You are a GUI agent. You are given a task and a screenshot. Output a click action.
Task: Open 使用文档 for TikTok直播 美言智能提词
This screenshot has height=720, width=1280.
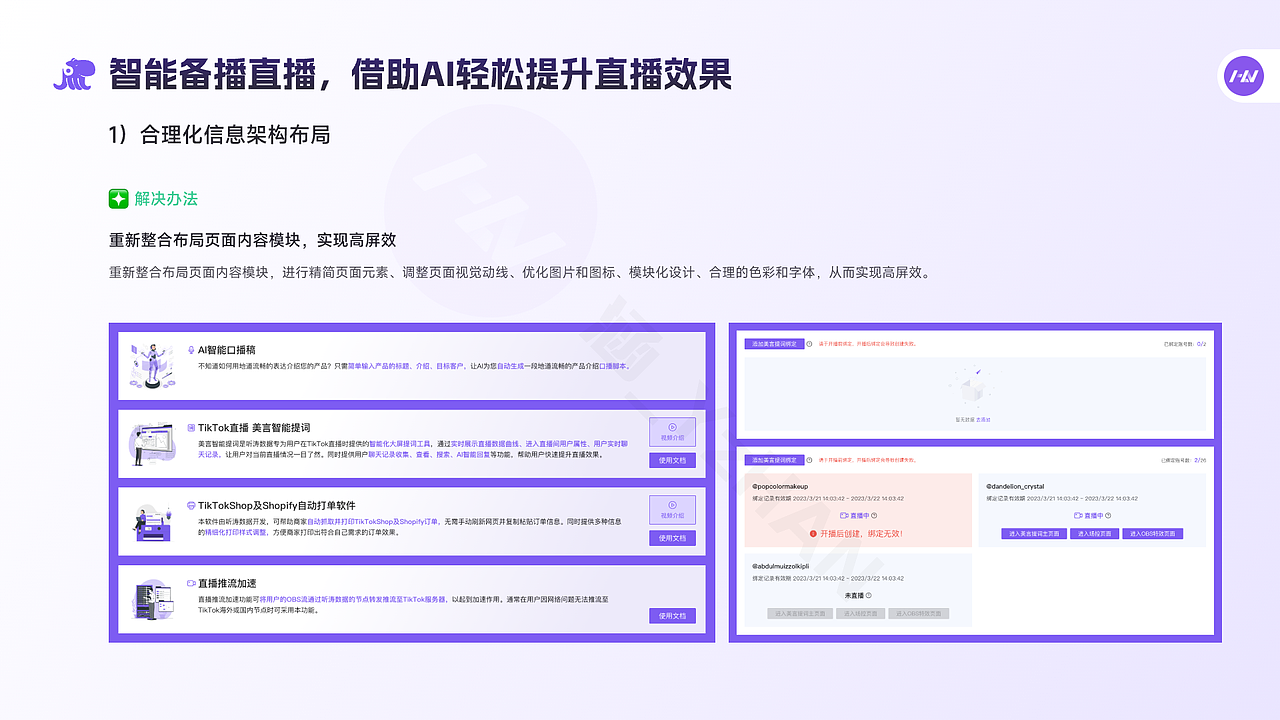672,460
